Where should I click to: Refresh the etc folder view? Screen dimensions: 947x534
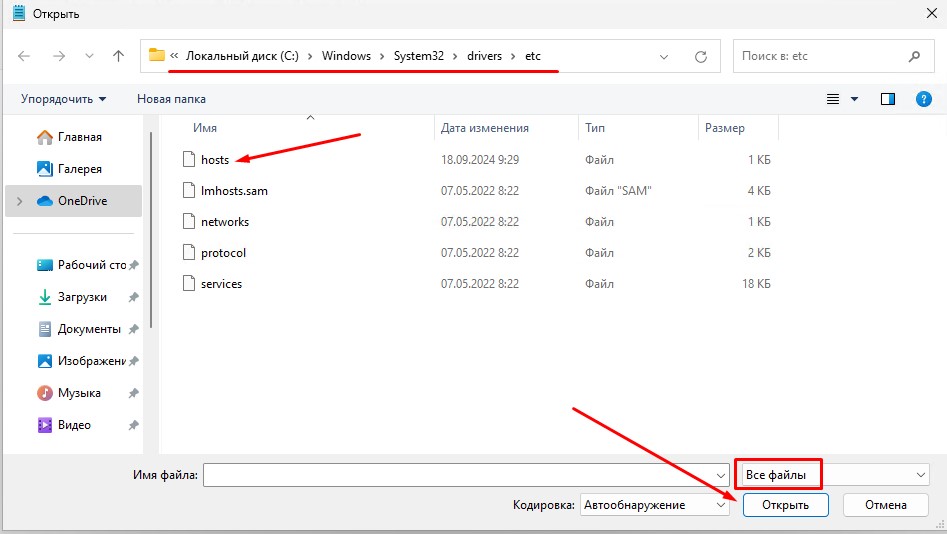[x=701, y=57]
